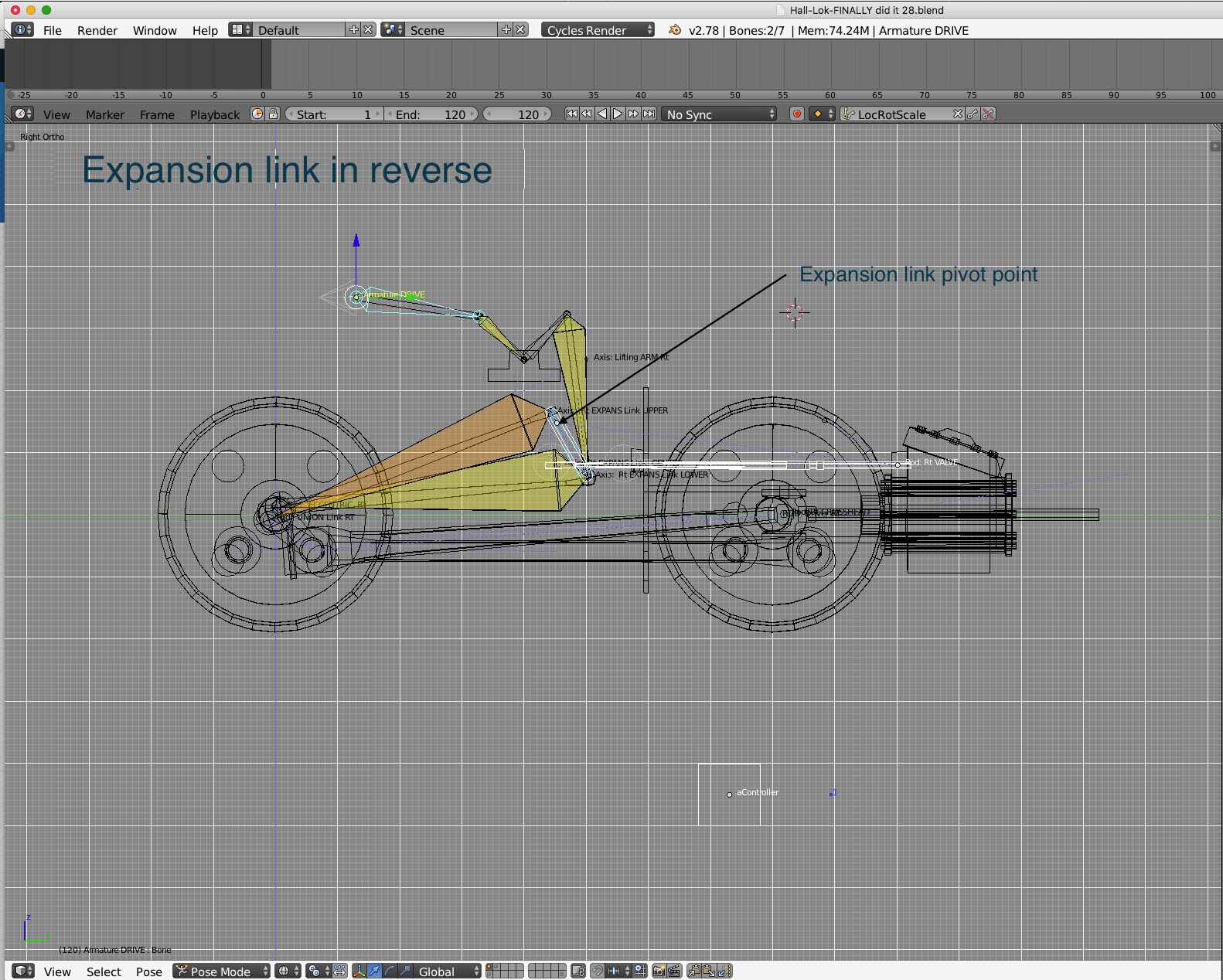Open the timeline View menu
The image size is (1223, 980).
click(x=56, y=114)
